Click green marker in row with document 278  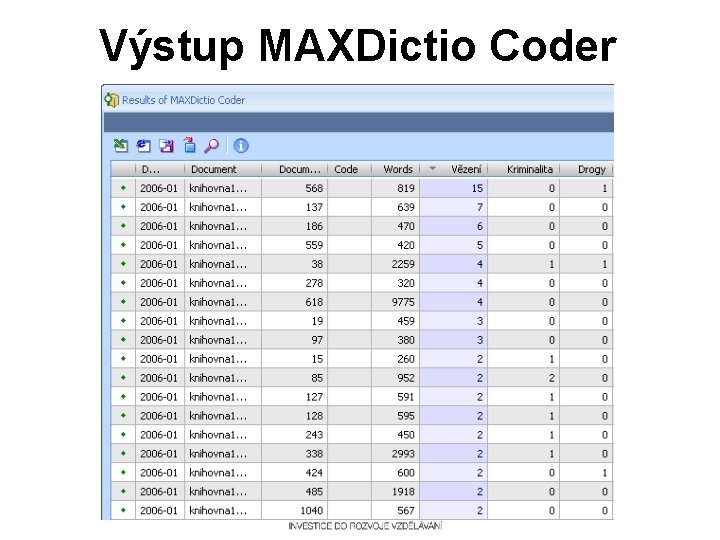coord(123,283)
